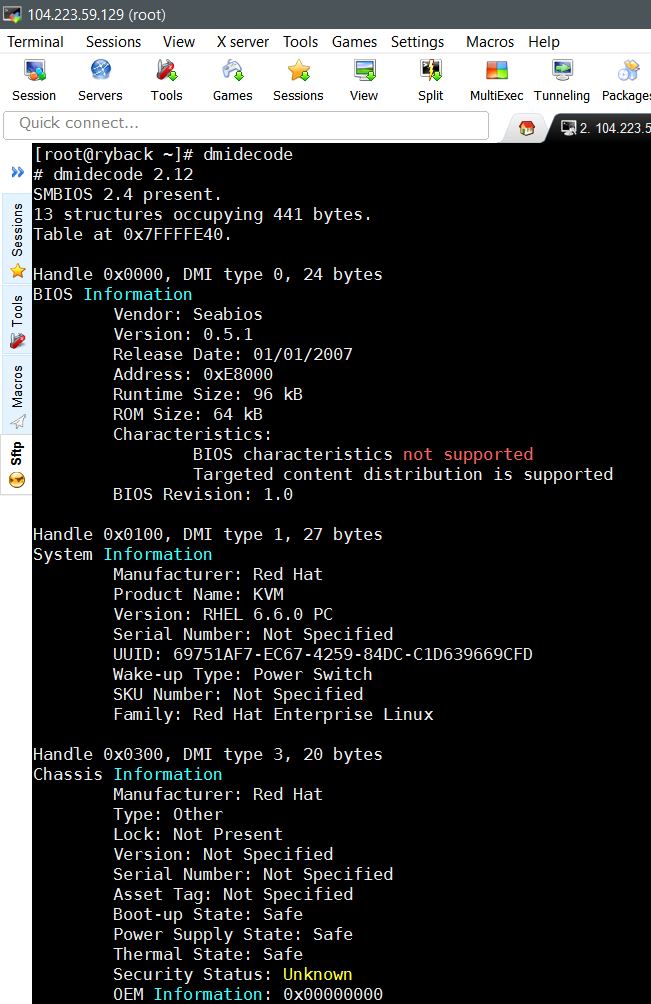
Task: Click the MobaXterm title bar app icon
Action: coord(12,14)
